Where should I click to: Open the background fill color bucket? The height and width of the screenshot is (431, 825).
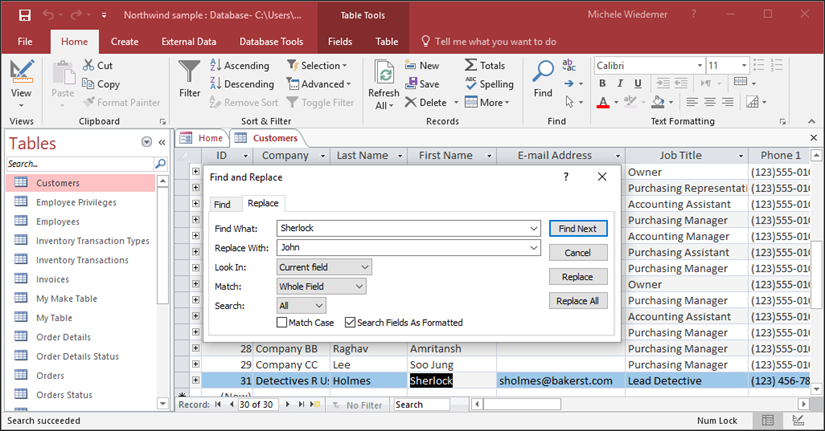coord(658,102)
